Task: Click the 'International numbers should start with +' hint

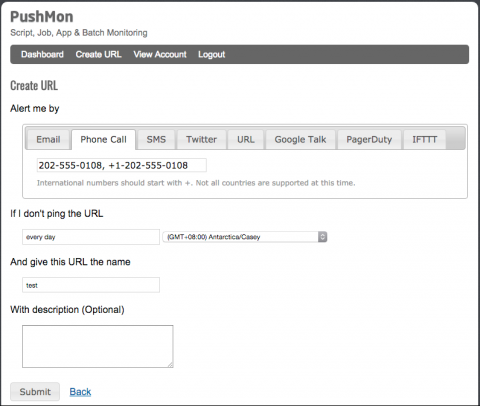Action: (196, 183)
